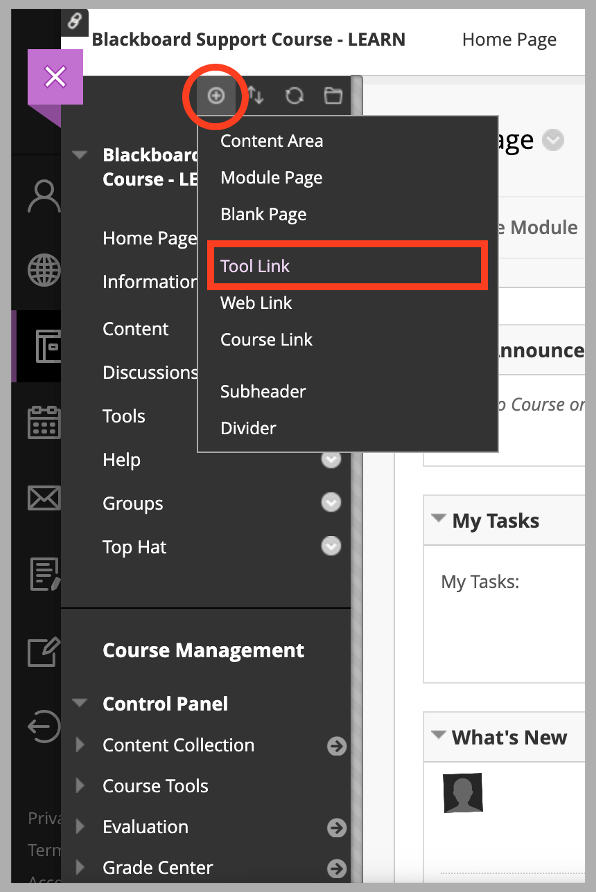Open the Calendar from the left sidebar
Image resolution: width=596 pixels, height=892 pixels.
pyautogui.click(x=44, y=423)
